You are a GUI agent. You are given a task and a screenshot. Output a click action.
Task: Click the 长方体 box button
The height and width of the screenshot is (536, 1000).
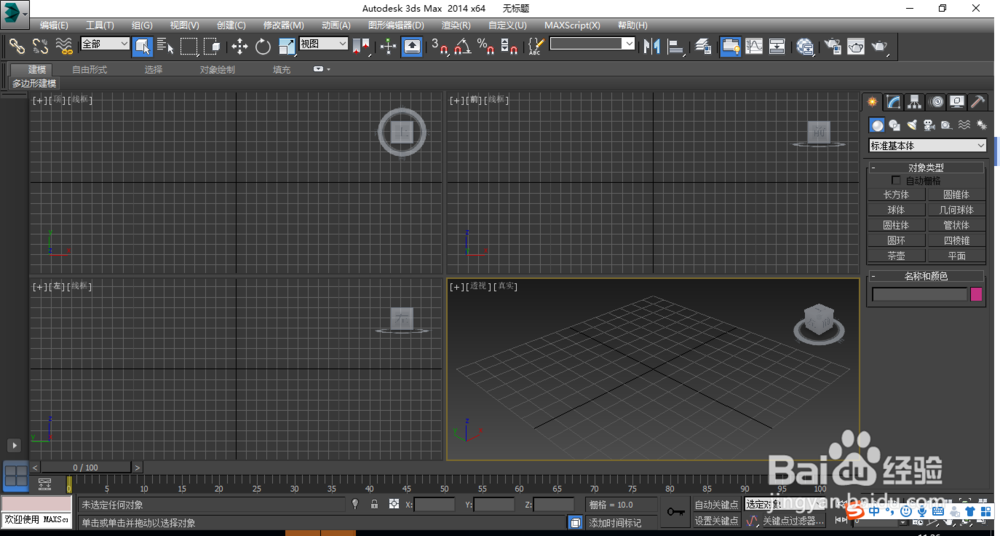pos(896,195)
